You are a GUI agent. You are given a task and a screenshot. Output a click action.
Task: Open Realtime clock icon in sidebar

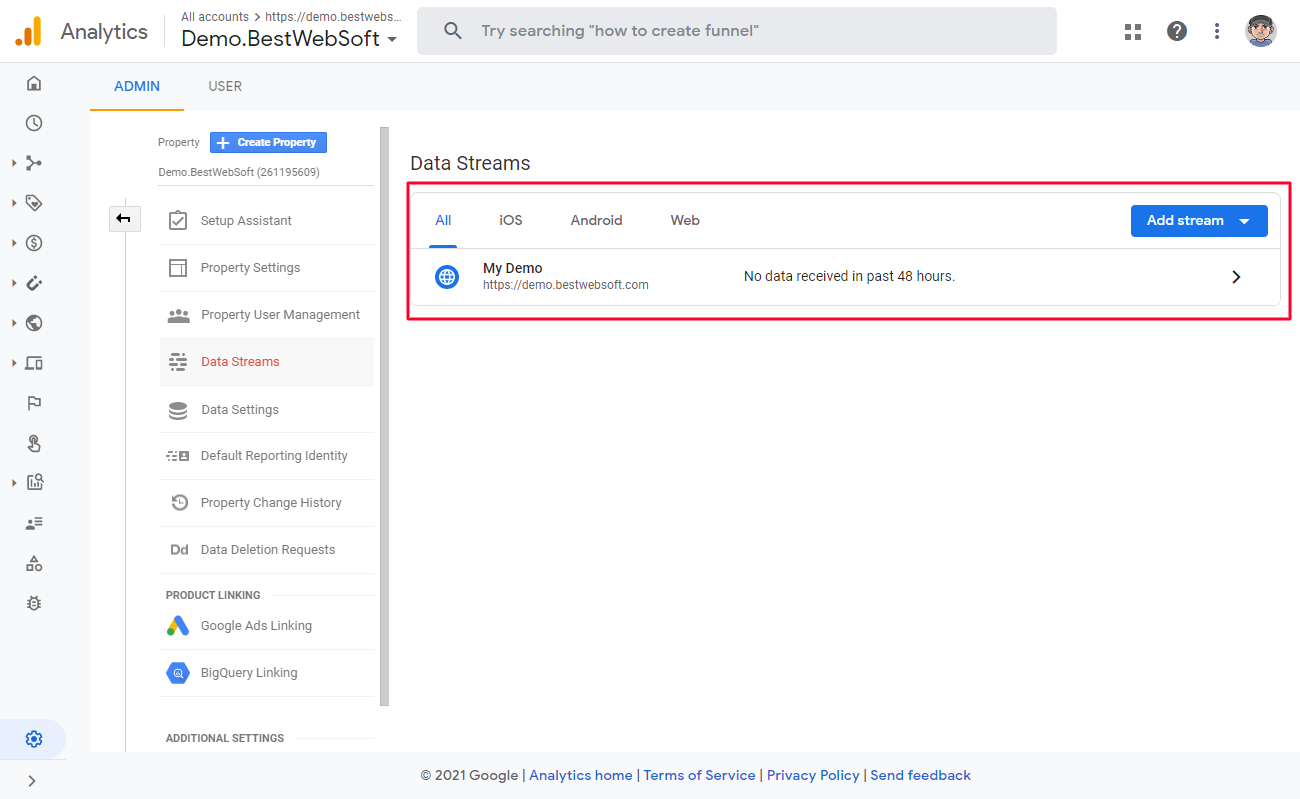(34, 123)
